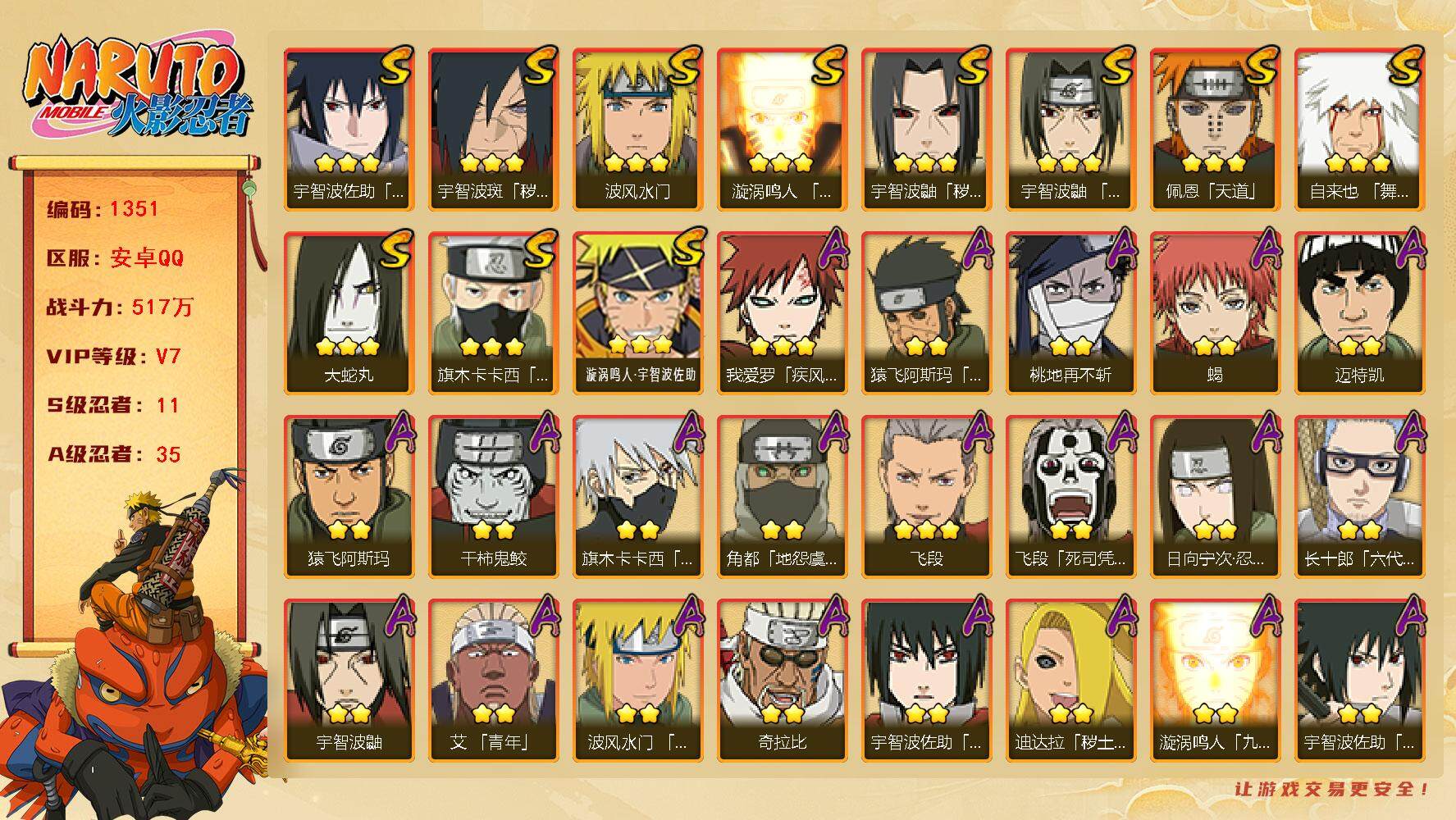
Task: Choose the 迈特凯 ninja portrait
Action: coord(1359,312)
